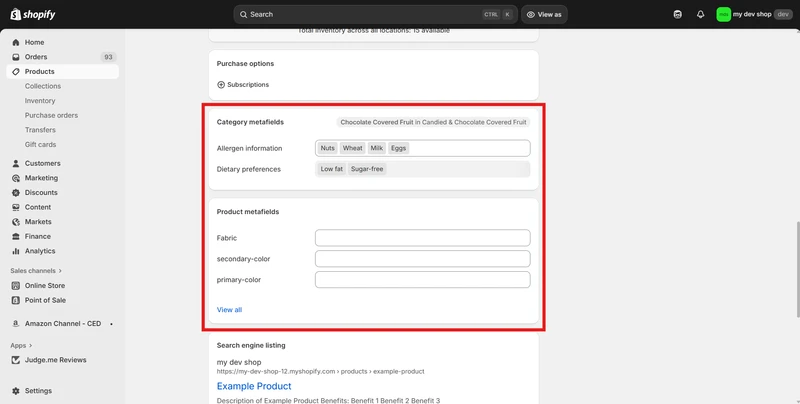
Task: Click the Eggs allergen tag
Action: [398, 148]
